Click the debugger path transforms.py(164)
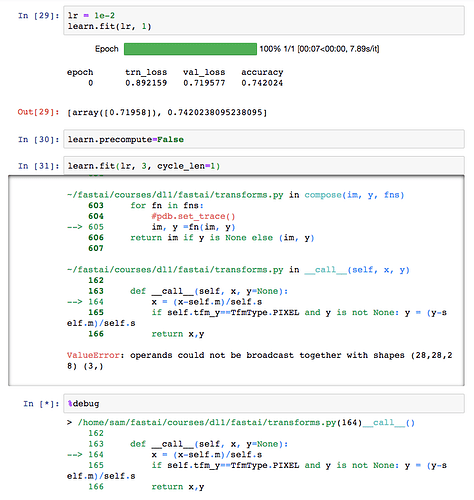474x500 pixels. tap(220, 423)
